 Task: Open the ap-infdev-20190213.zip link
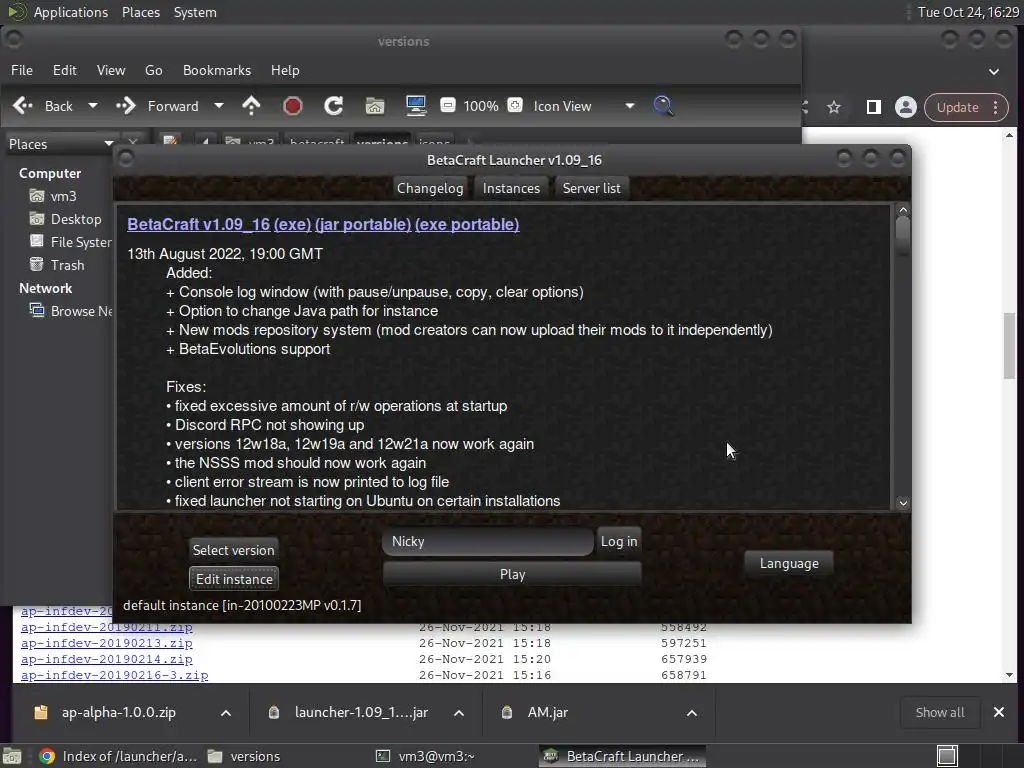pos(106,643)
